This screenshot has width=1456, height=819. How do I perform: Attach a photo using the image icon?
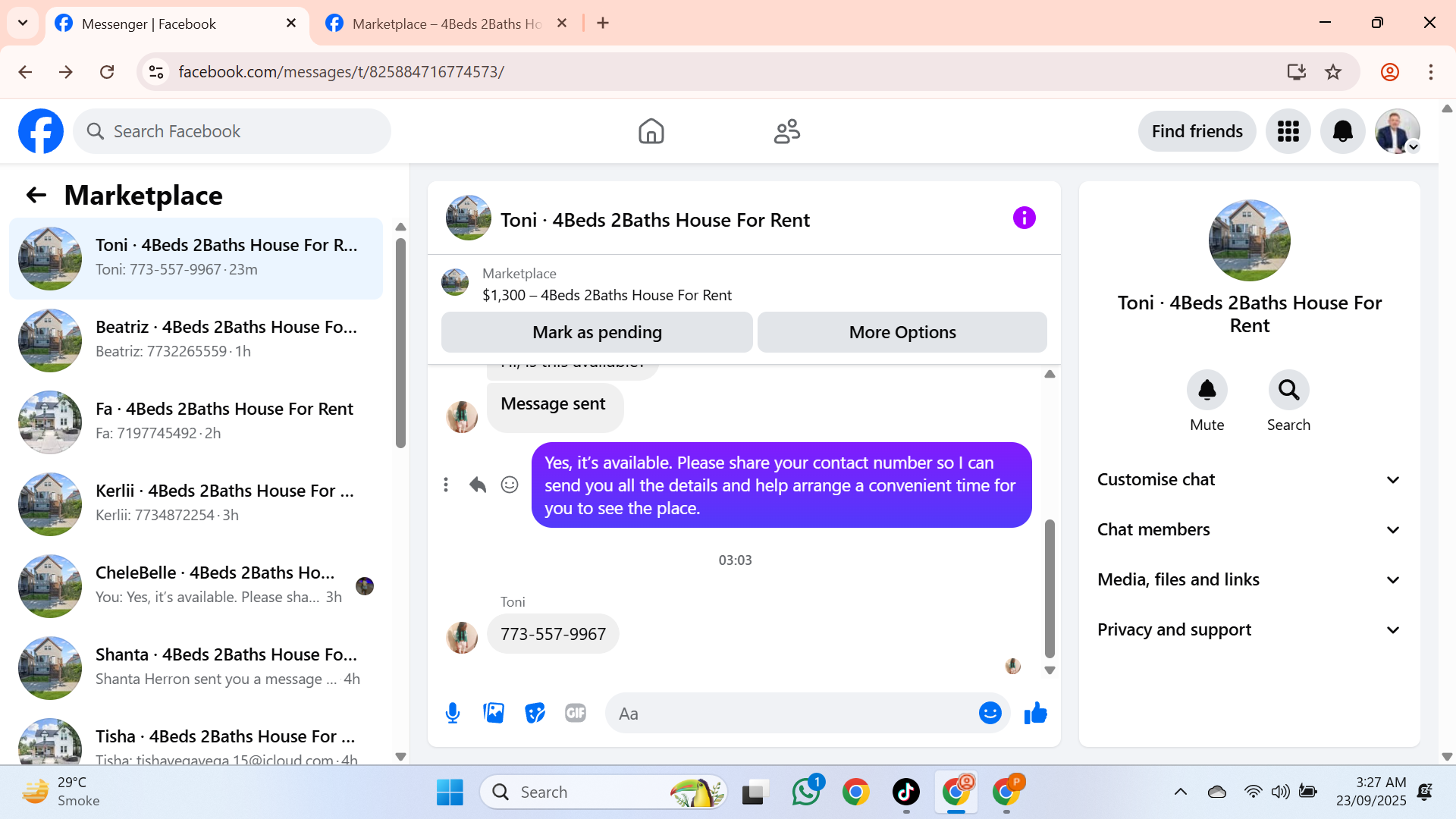[x=494, y=713]
